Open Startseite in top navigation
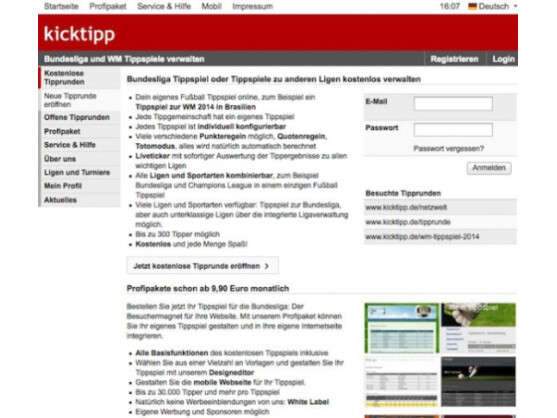 61,6
